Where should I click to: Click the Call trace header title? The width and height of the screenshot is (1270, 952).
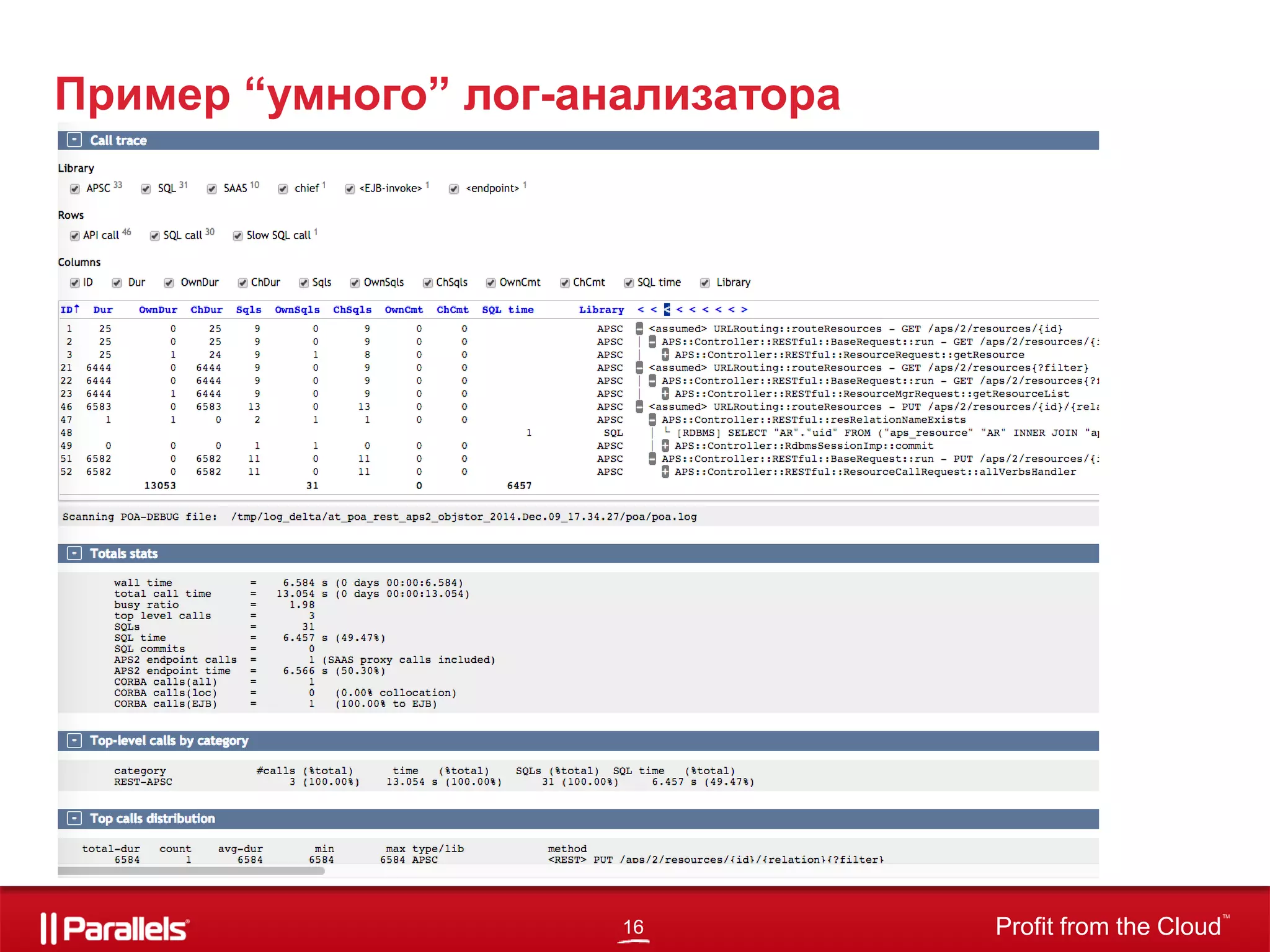(118, 141)
